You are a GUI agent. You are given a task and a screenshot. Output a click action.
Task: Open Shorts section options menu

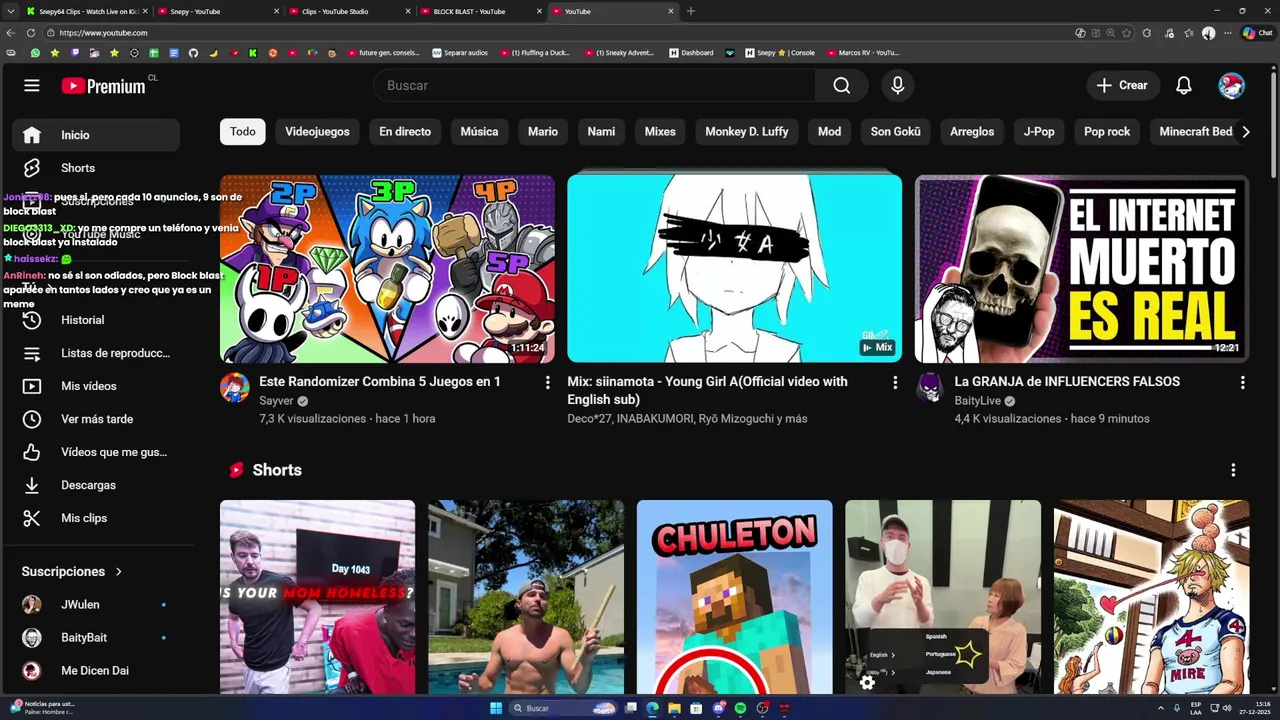(1233, 470)
